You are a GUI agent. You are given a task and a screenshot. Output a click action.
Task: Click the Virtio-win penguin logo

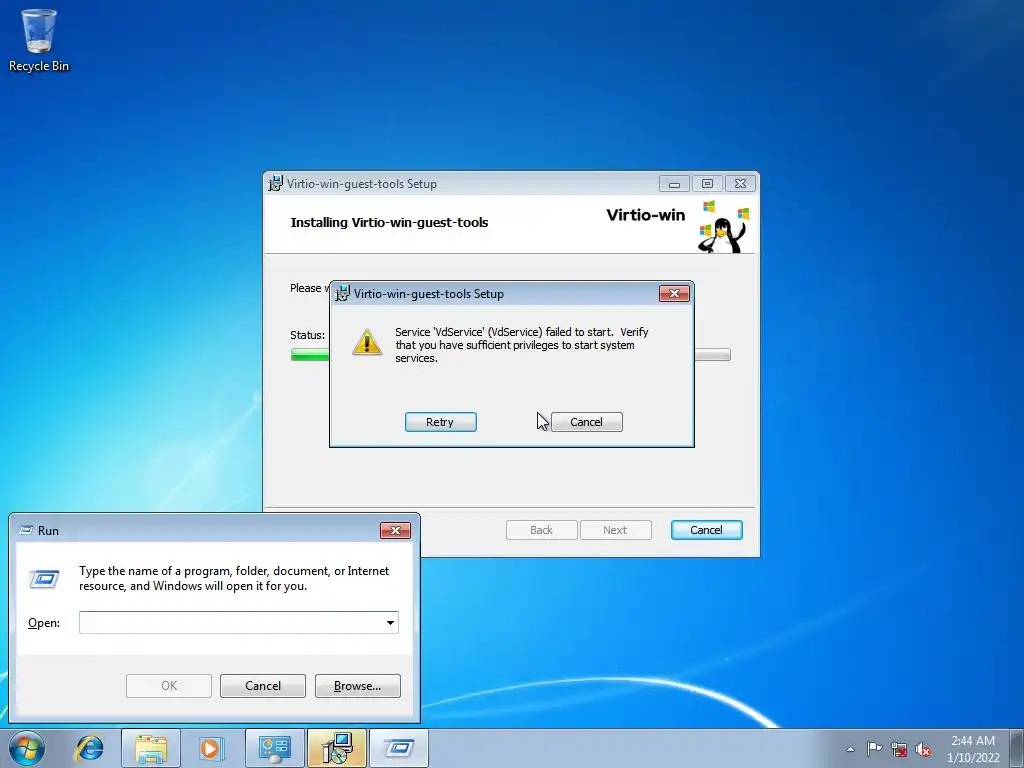pos(724,227)
